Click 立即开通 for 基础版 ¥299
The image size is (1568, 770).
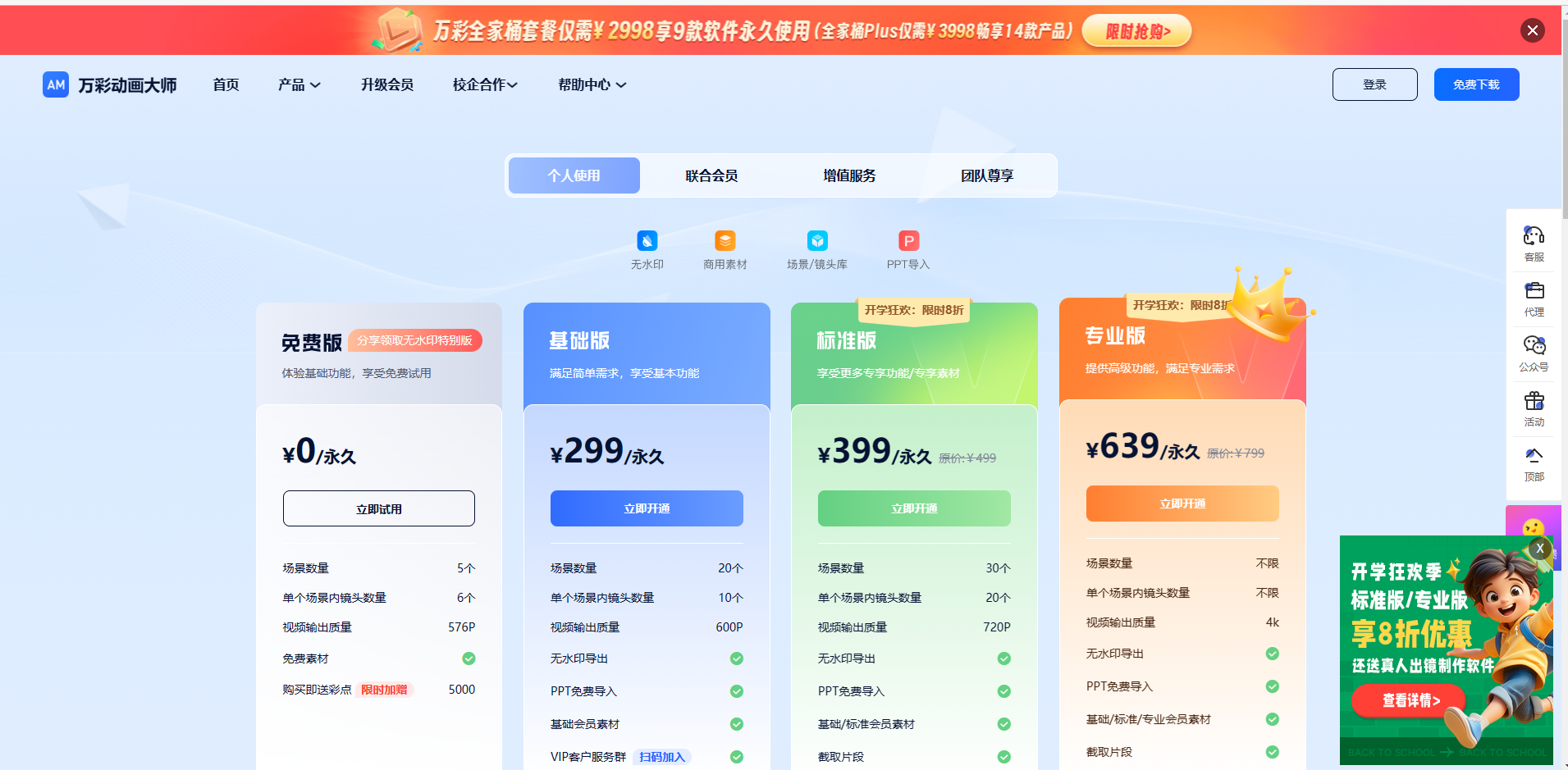(647, 508)
